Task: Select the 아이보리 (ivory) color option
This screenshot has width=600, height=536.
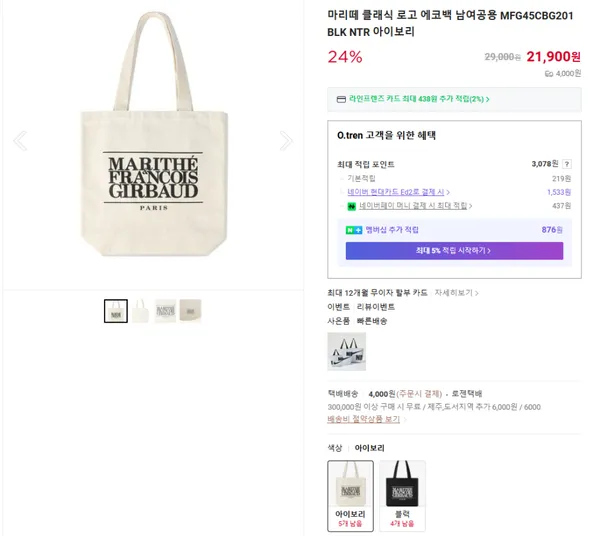Action: pyautogui.click(x=350, y=495)
